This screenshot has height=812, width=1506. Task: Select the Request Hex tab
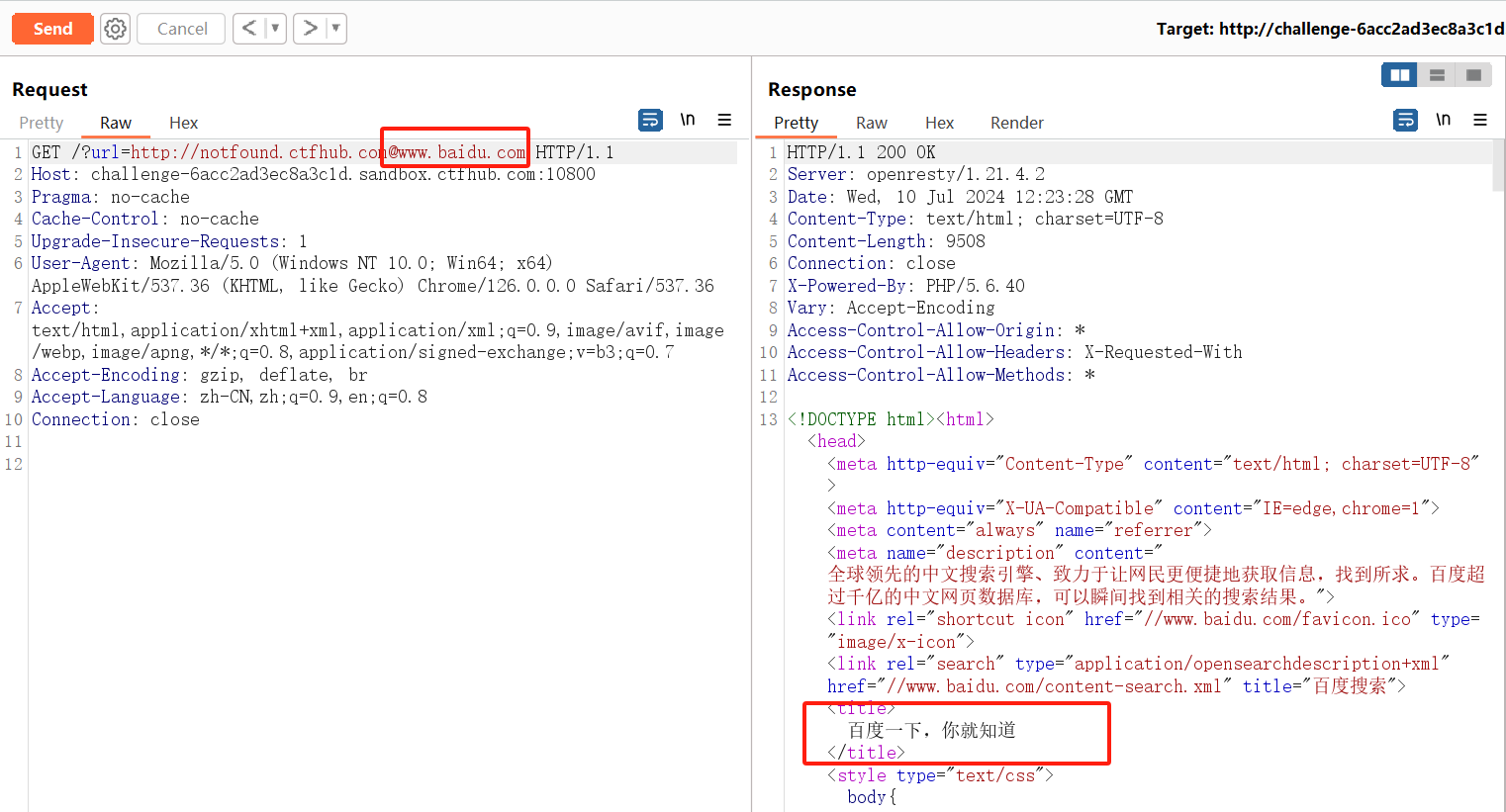tap(183, 123)
